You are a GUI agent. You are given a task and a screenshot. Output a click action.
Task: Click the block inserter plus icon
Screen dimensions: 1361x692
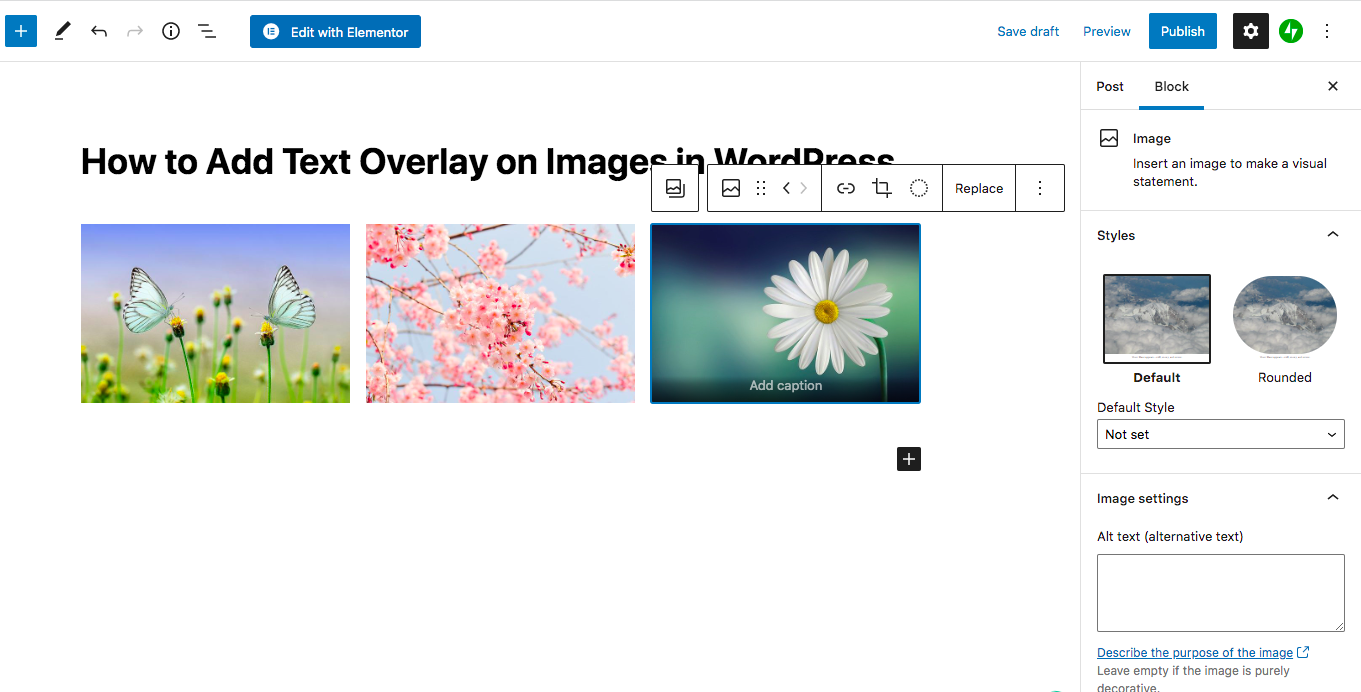point(21,31)
